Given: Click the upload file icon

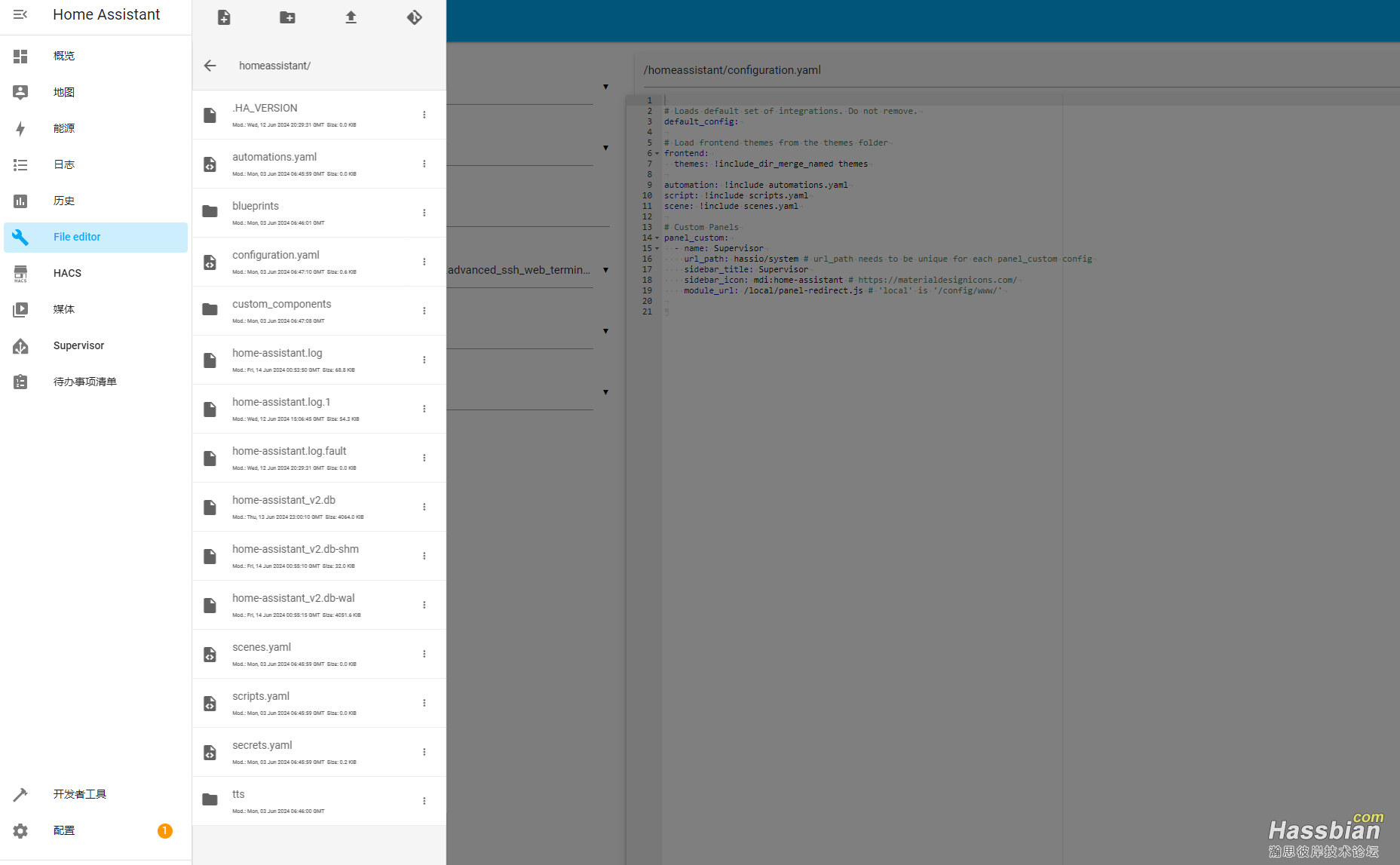Looking at the screenshot, I should pyautogui.click(x=351, y=17).
